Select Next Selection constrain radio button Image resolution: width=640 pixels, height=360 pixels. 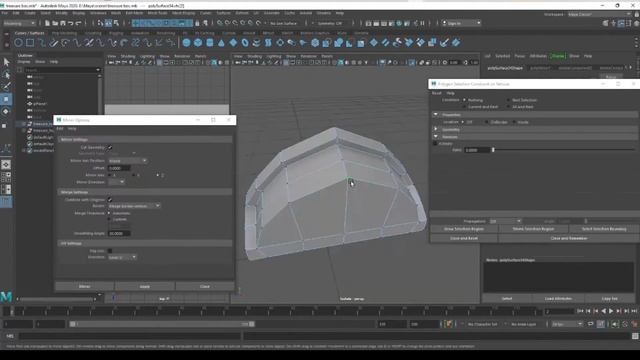pos(508,100)
